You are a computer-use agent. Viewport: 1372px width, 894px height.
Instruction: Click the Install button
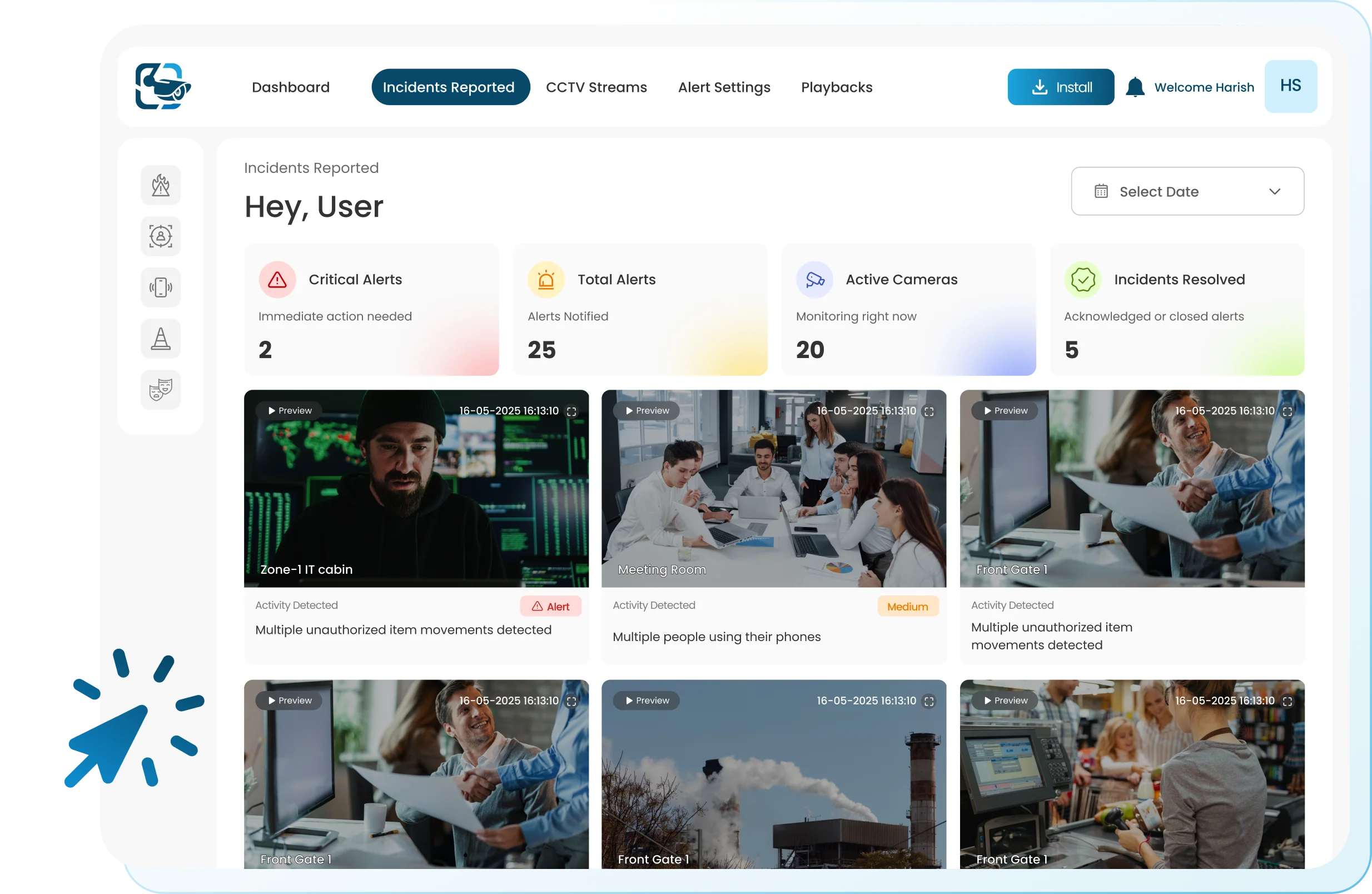1060,87
